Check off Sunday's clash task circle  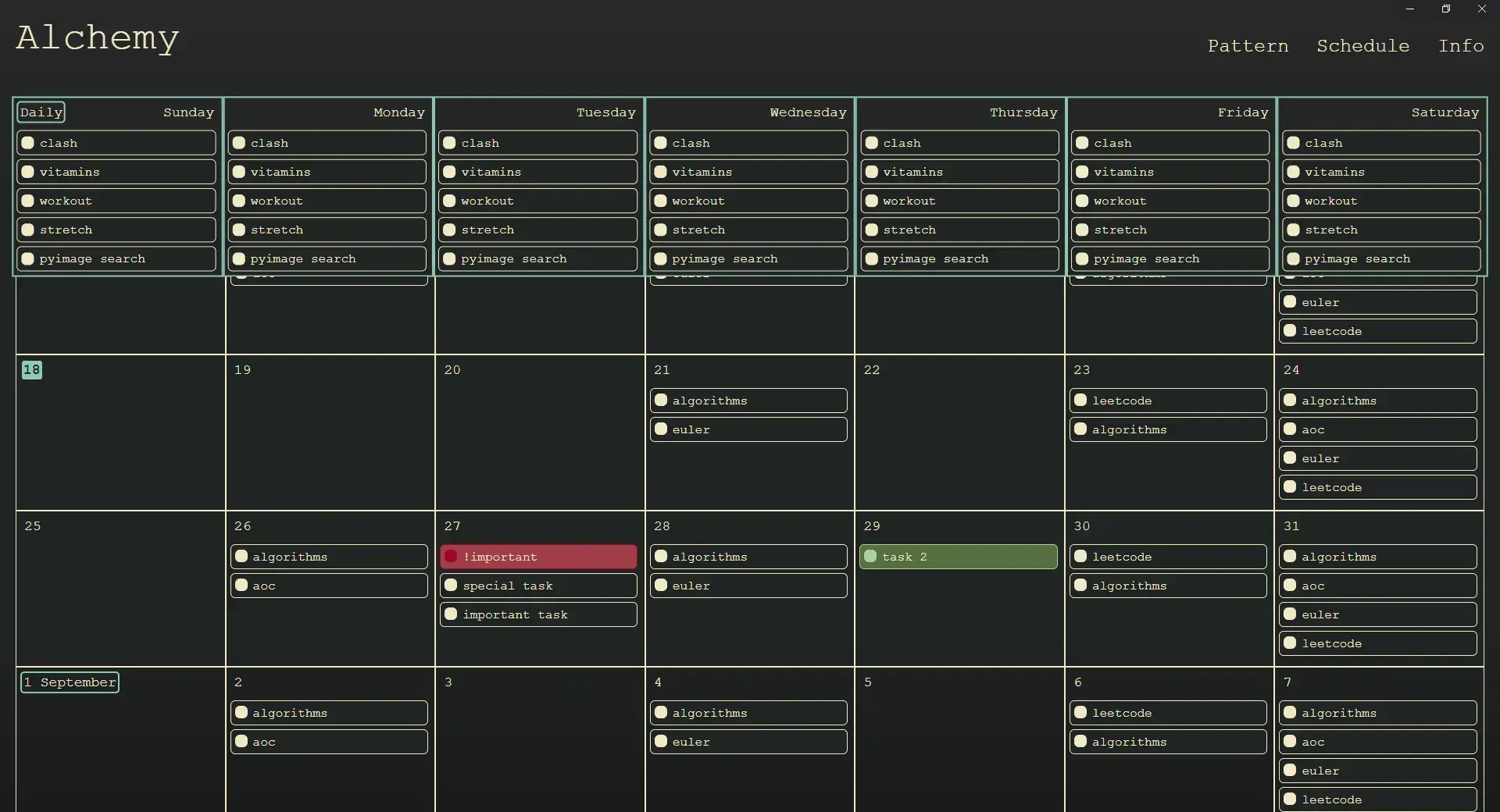point(28,143)
